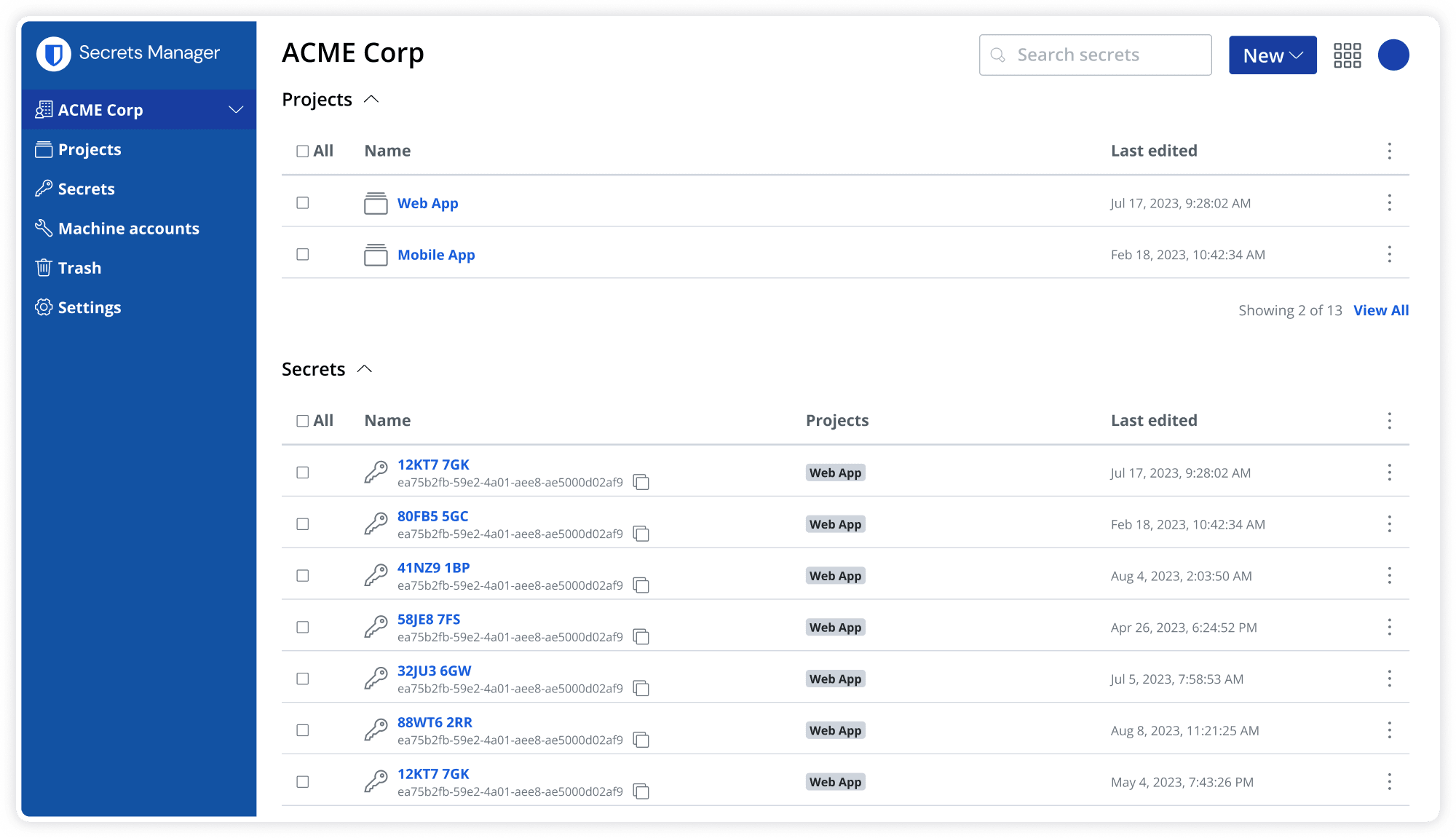Open Settings in the sidebar

point(90,307)
